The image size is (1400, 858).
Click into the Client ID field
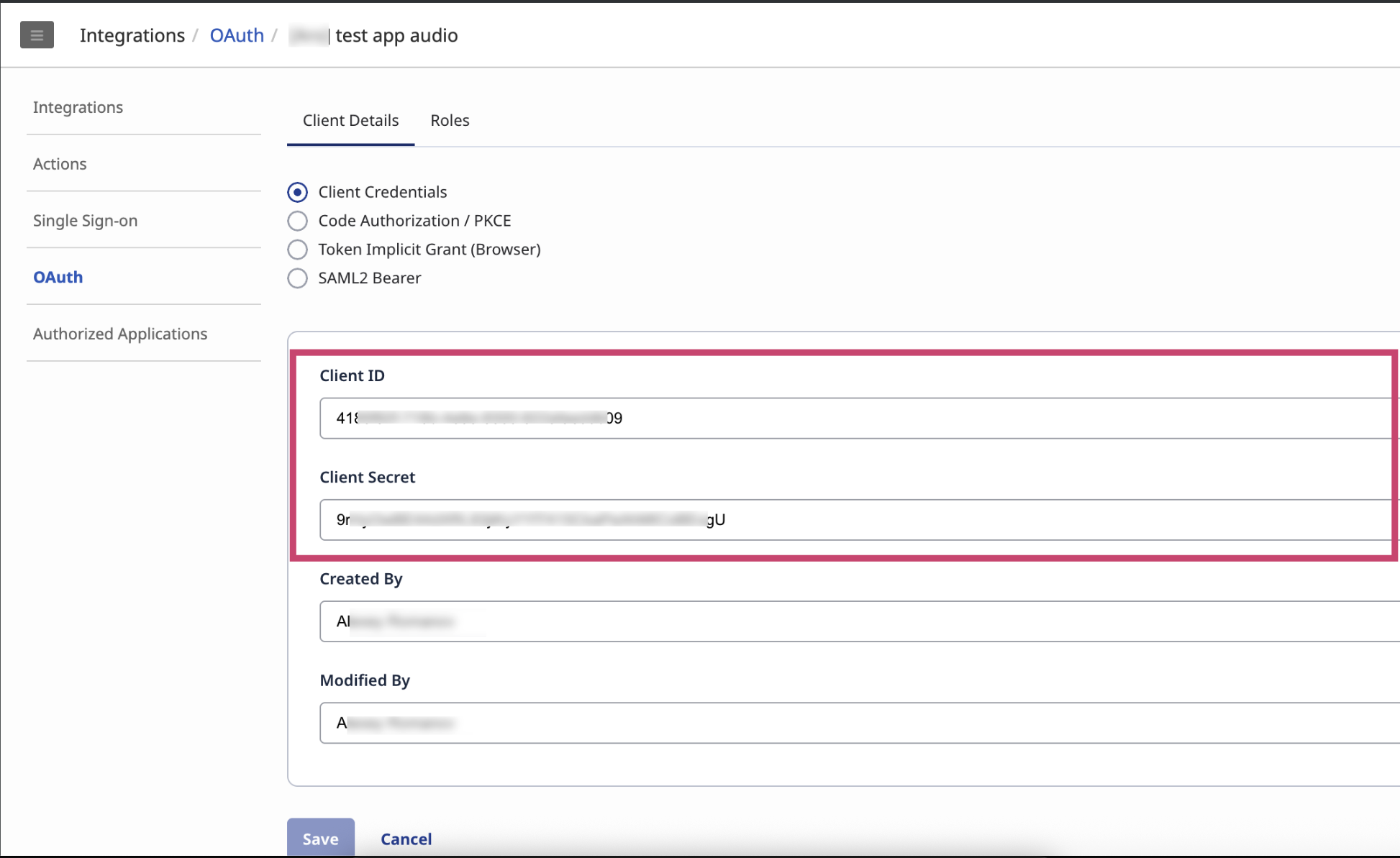(x=856, y=418)
